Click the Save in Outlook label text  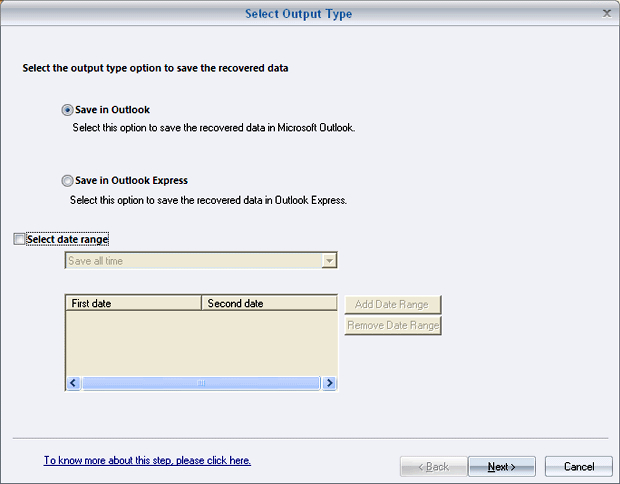tap(112, 110)
